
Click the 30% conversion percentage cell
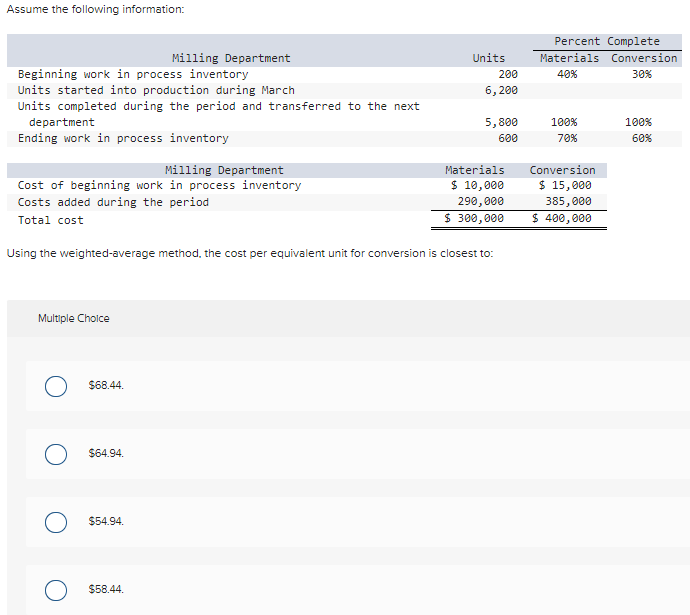coord(642,74)
